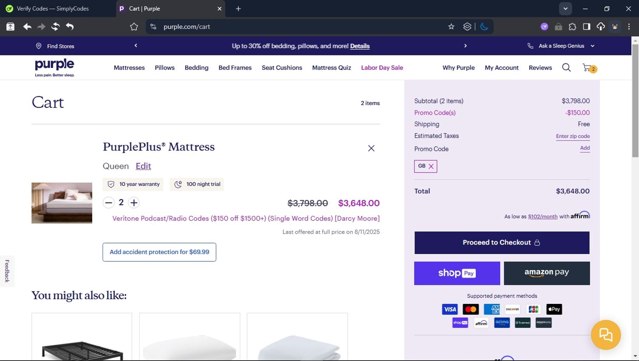Decrease mattress quantity with minus button
The image size is (639, 361).
click(x=108, y=203)
